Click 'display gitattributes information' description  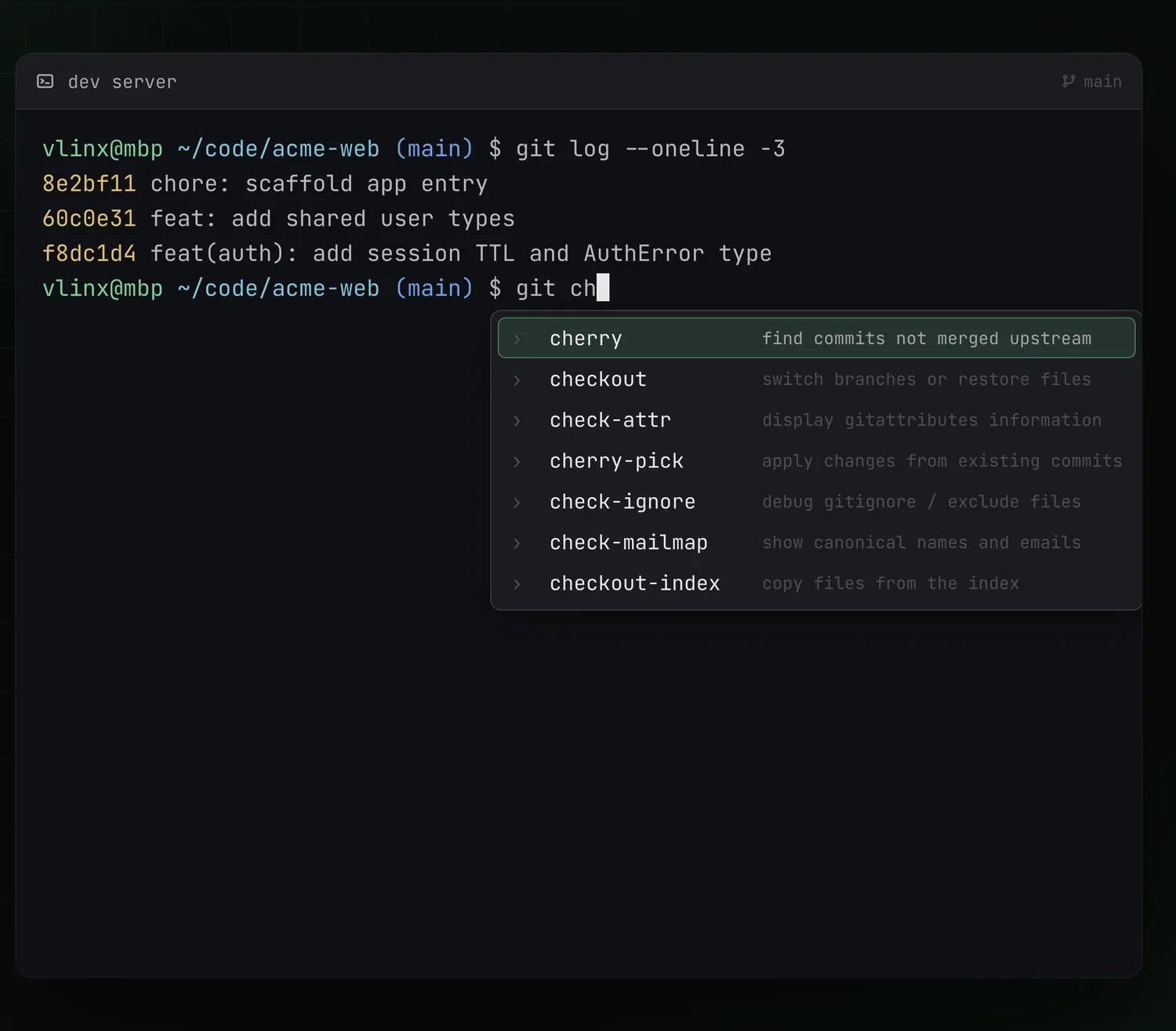point(932,420)
